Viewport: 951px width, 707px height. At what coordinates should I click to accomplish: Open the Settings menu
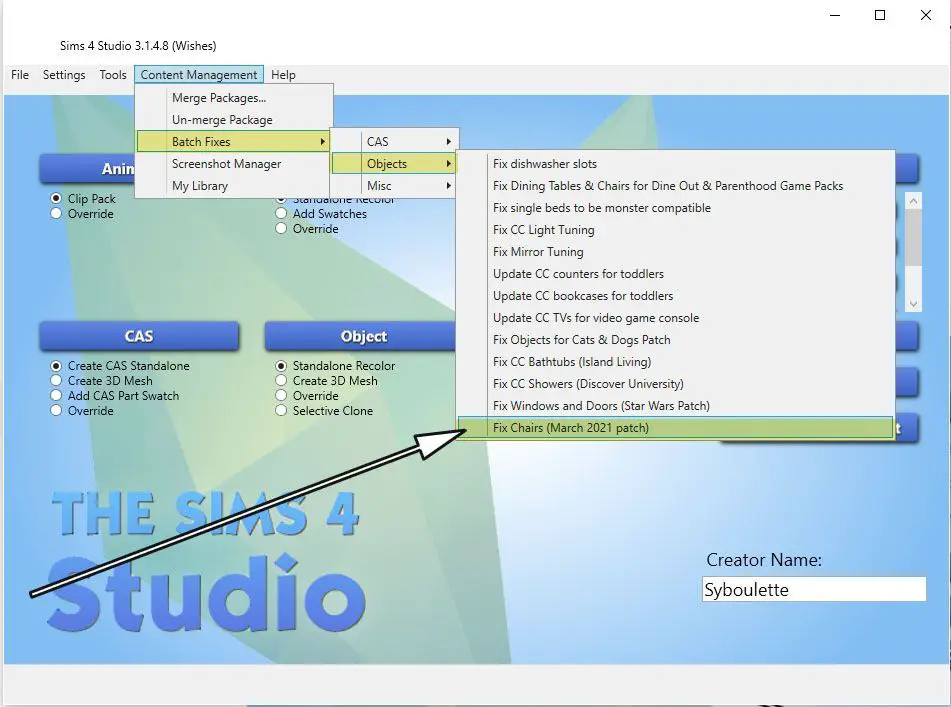(64, 75)
